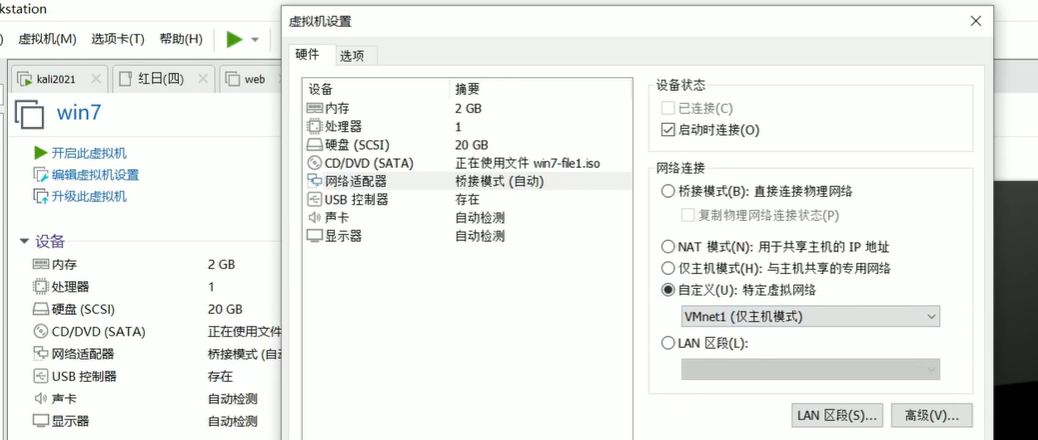Select 显示器 display in hardware list
The image size is (1038, 440).
point(343,236)
